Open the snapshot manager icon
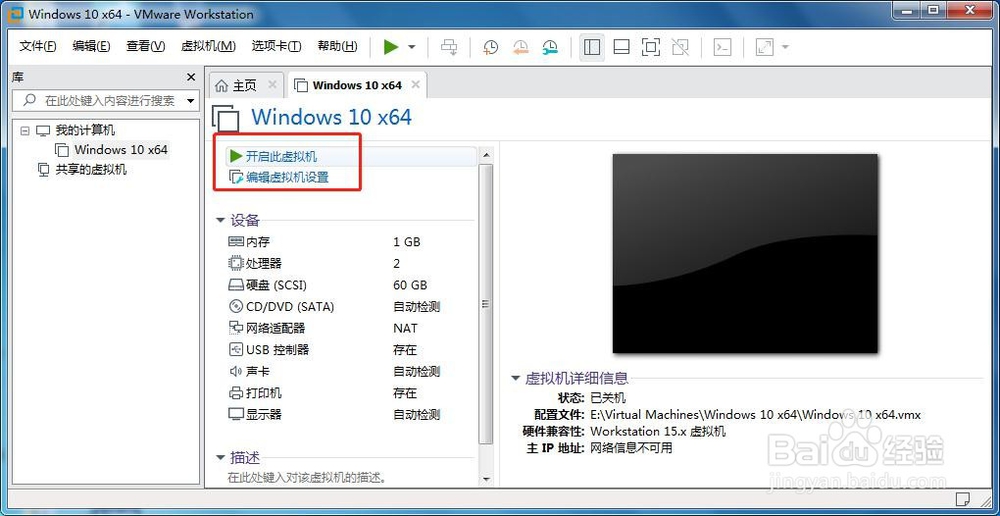 550,47
